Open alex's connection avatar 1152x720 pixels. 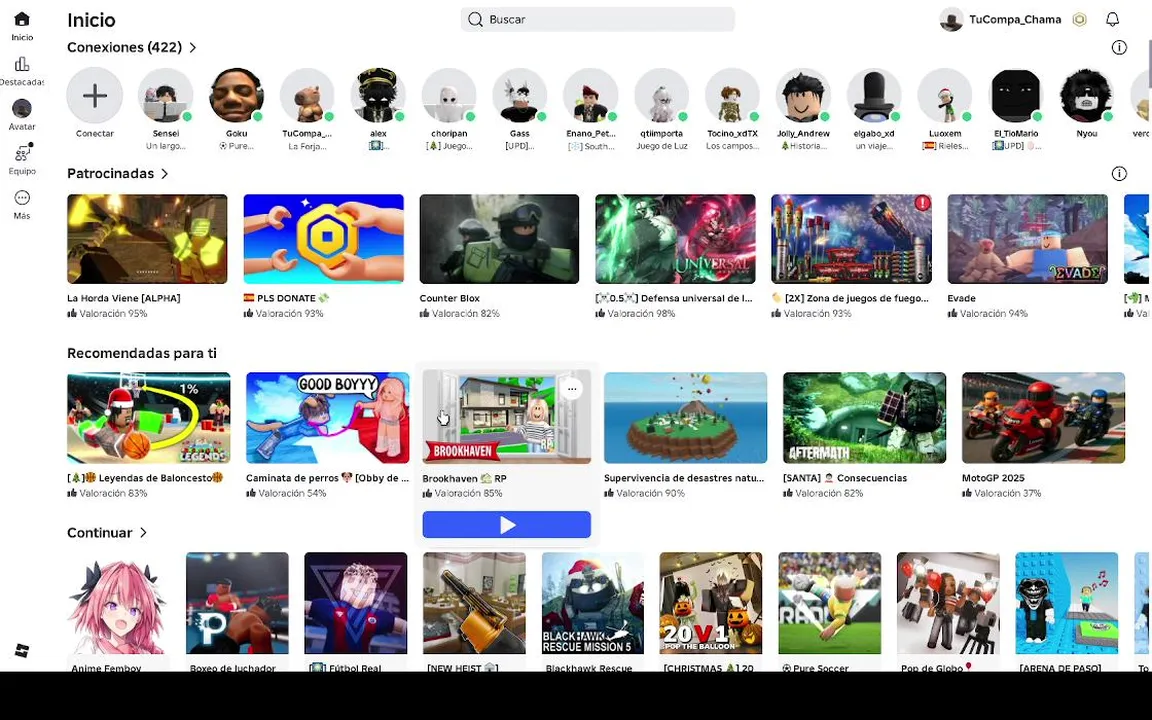(378, 96)
